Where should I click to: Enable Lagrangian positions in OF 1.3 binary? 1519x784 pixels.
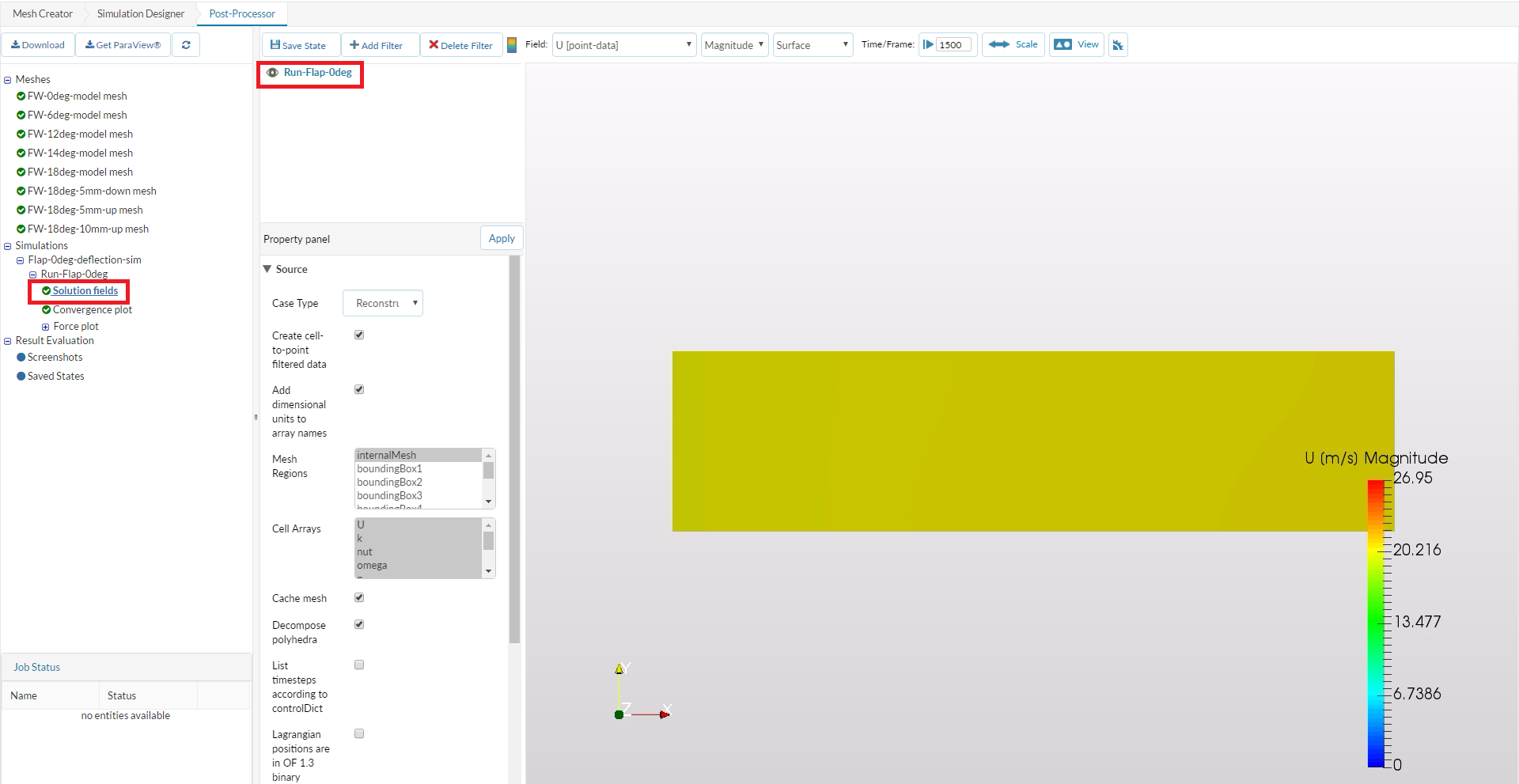(x=359, y=733)
